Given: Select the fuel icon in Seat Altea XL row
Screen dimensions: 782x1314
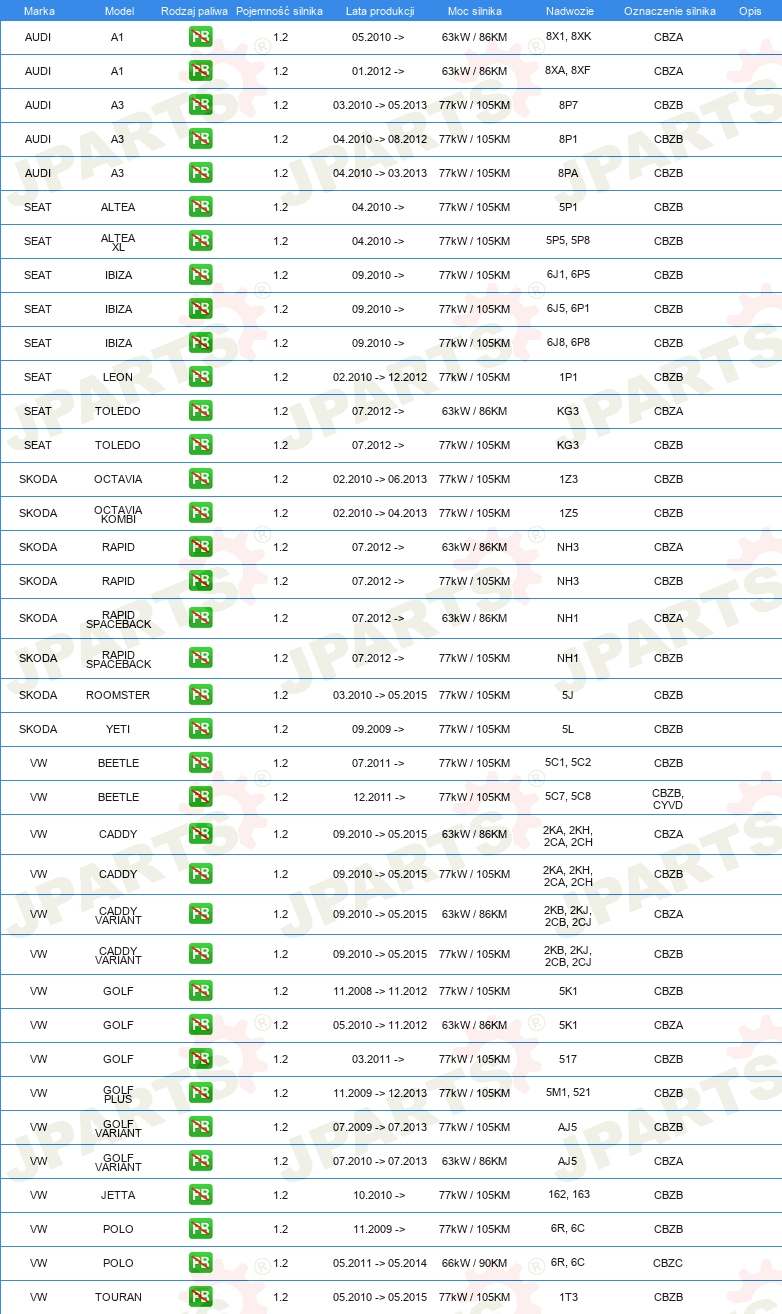Looking at the screenshot, I should point(200,241).
